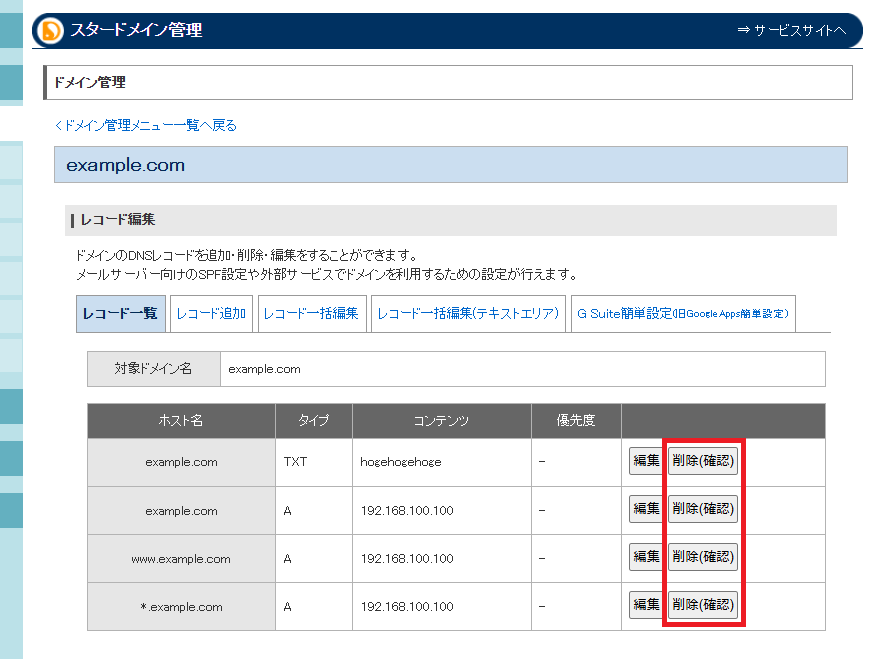Screen dimensions: 874x659
Task: Edit the *.example.com wildcard record
Action: point(647,604)
